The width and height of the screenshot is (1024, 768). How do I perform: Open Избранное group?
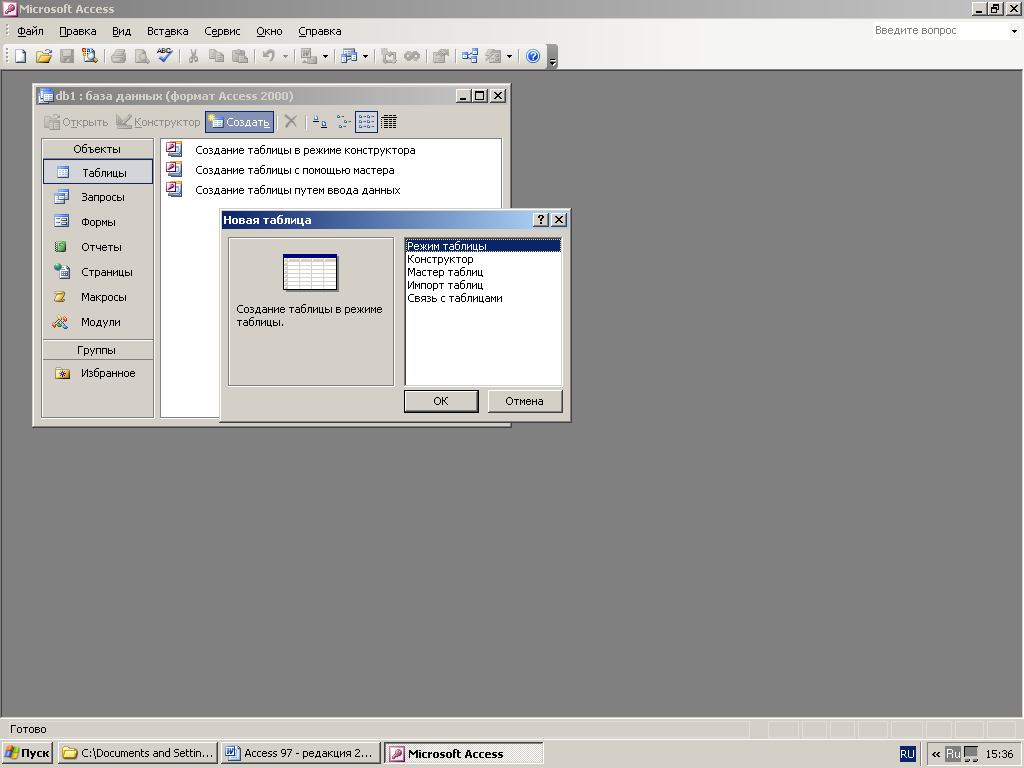point(97,374)
